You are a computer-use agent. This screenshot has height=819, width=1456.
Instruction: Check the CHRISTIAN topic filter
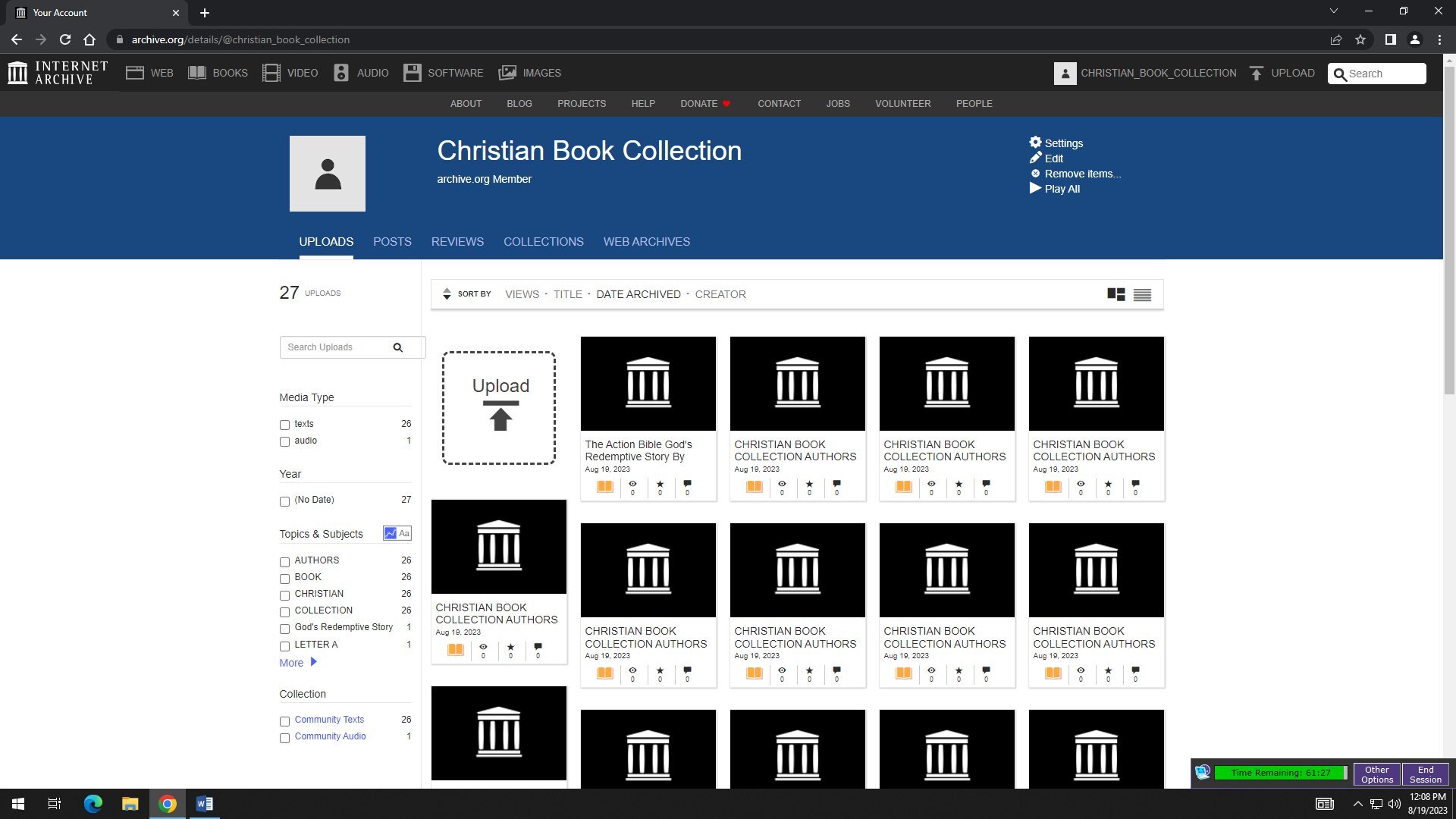coord(284,595)
